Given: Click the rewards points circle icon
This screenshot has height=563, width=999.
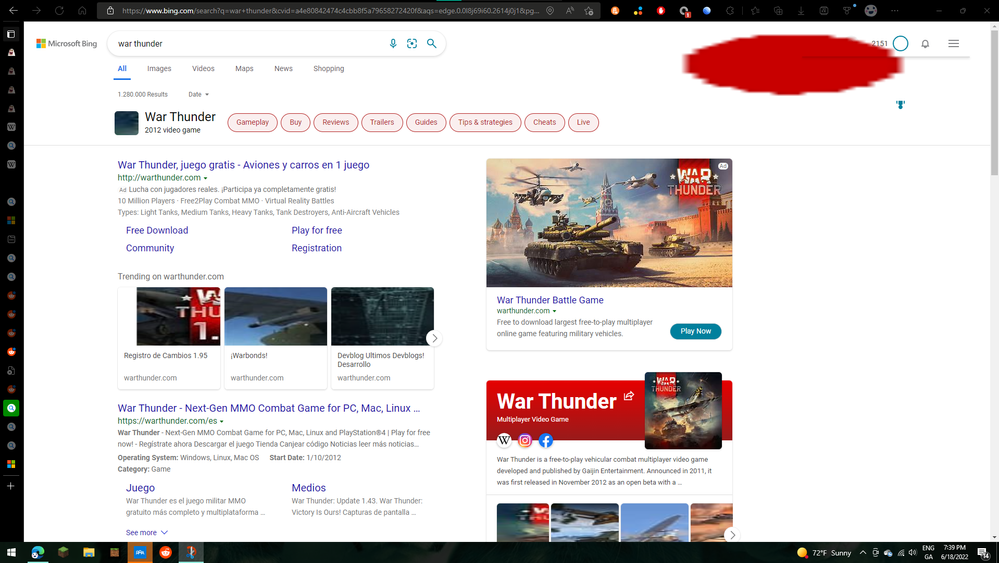Looking at the screenshot, I should tap(900, 43).
